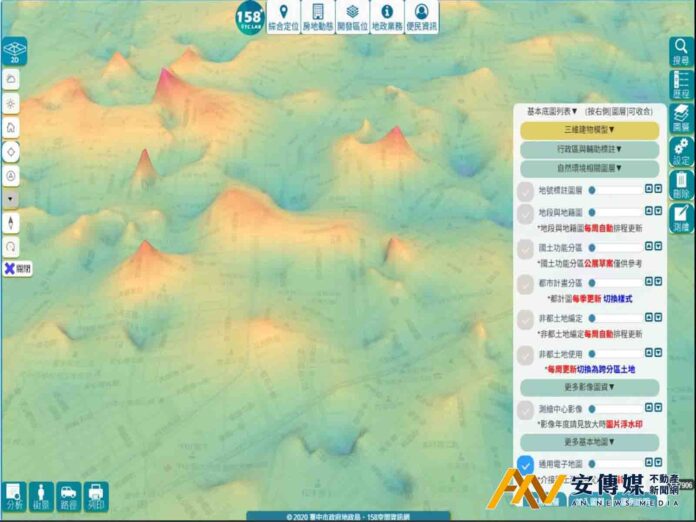Click the 切換為跨分區土地 link

coord(606,369)
